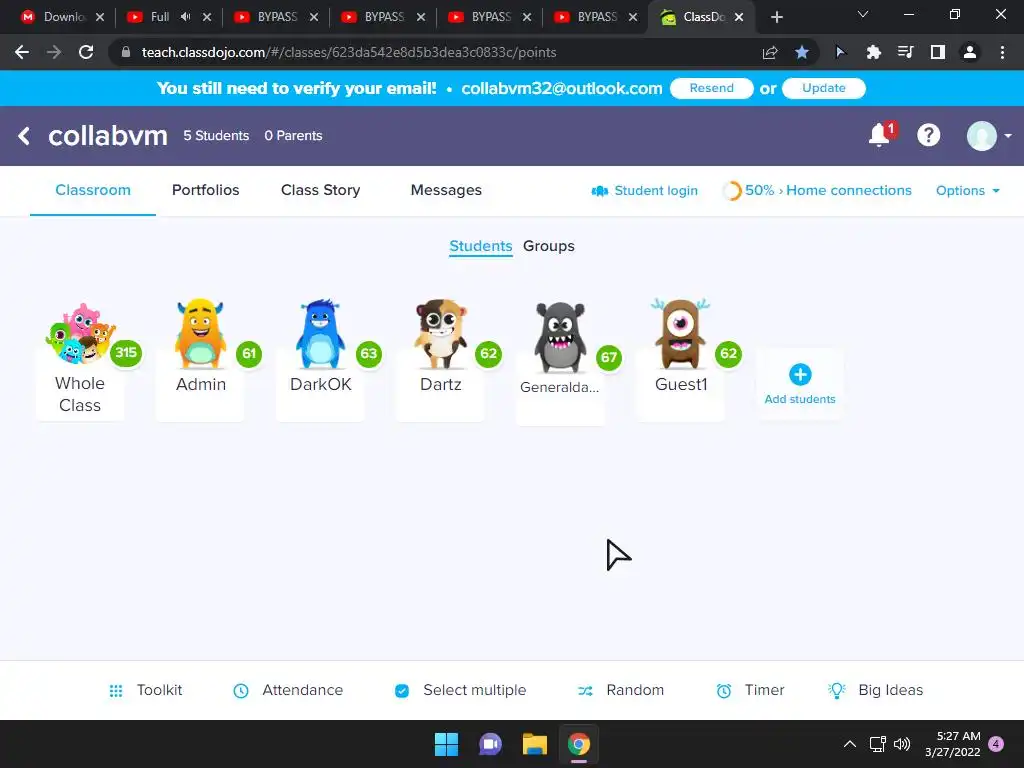Click the Big Ideas lightbulb icon
Image resolution: width=1024 pixels, height=768 pixels.
tap(837, 690)
